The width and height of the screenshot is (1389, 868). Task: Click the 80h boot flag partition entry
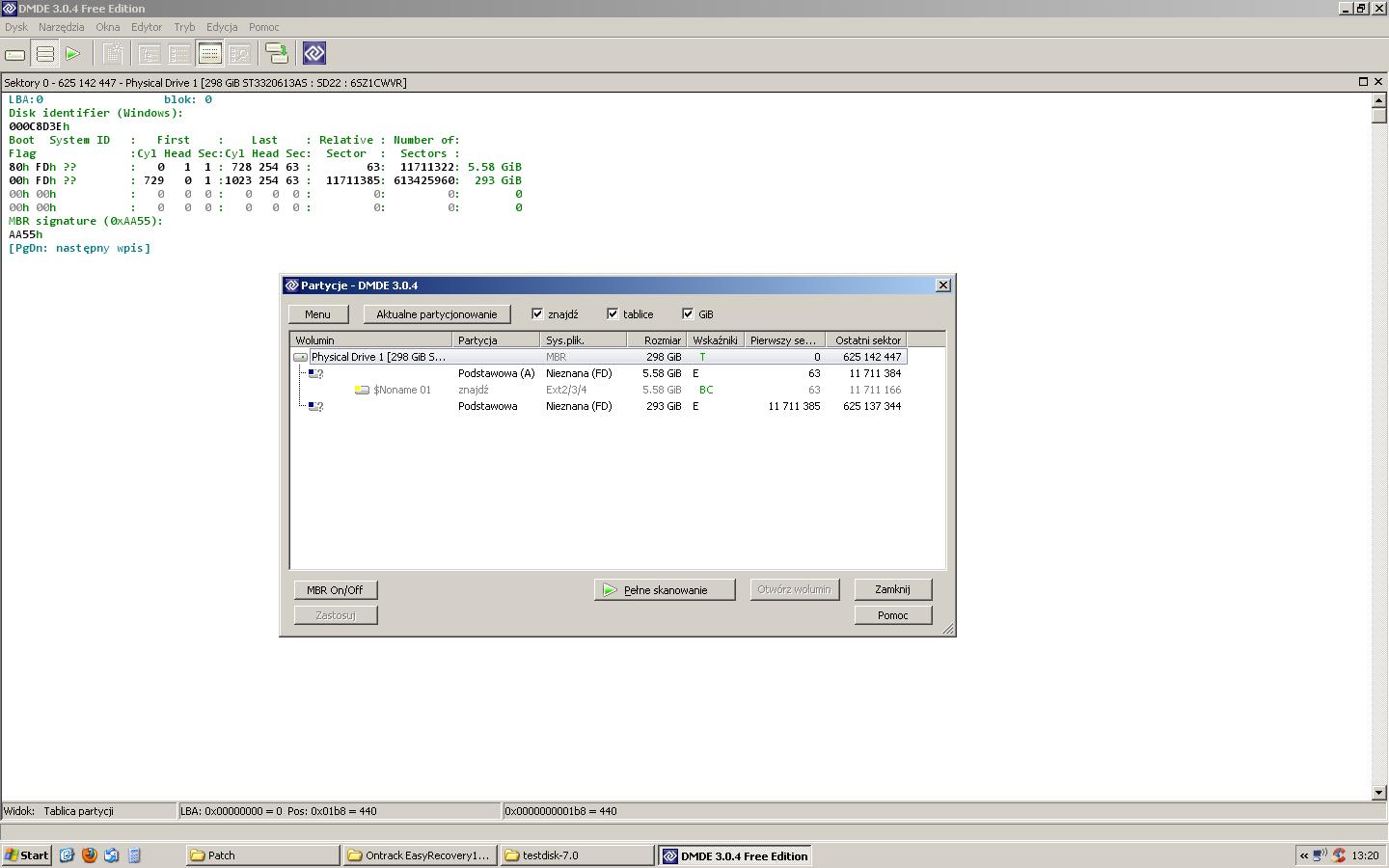pos(265,167)
